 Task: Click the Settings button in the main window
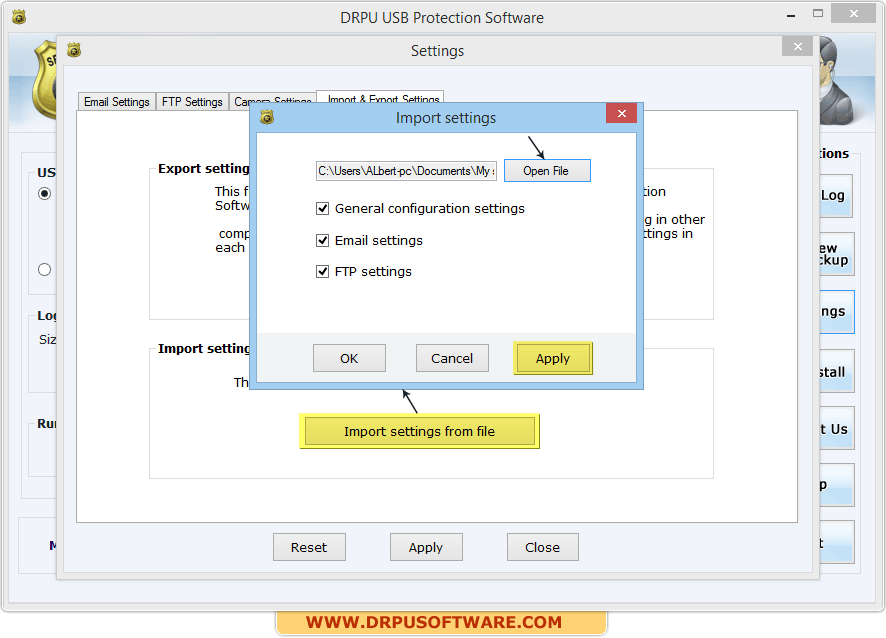pyautogui.click(x=837, y=312)
